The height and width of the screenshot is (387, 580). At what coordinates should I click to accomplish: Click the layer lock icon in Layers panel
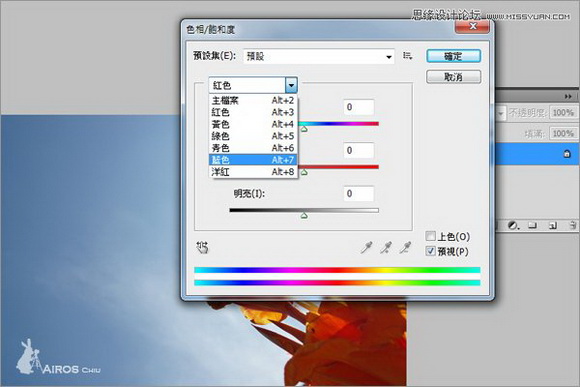(x=567, y=154)
